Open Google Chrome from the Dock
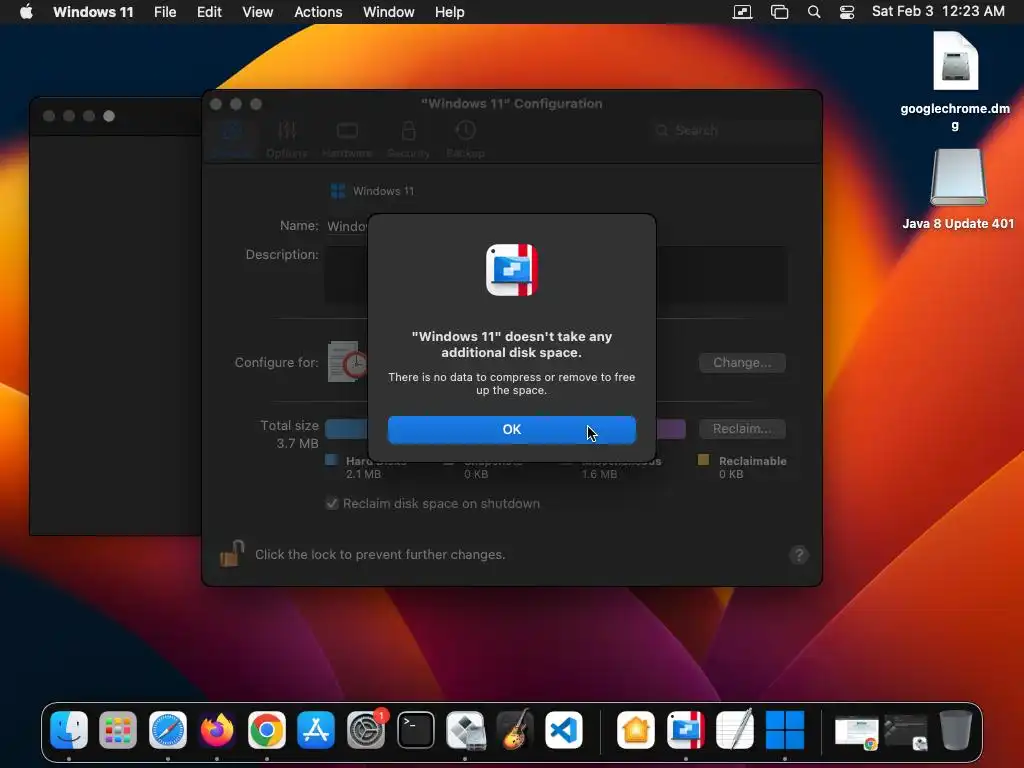Viewport: 1024px width, 768px height. point(266,729)
